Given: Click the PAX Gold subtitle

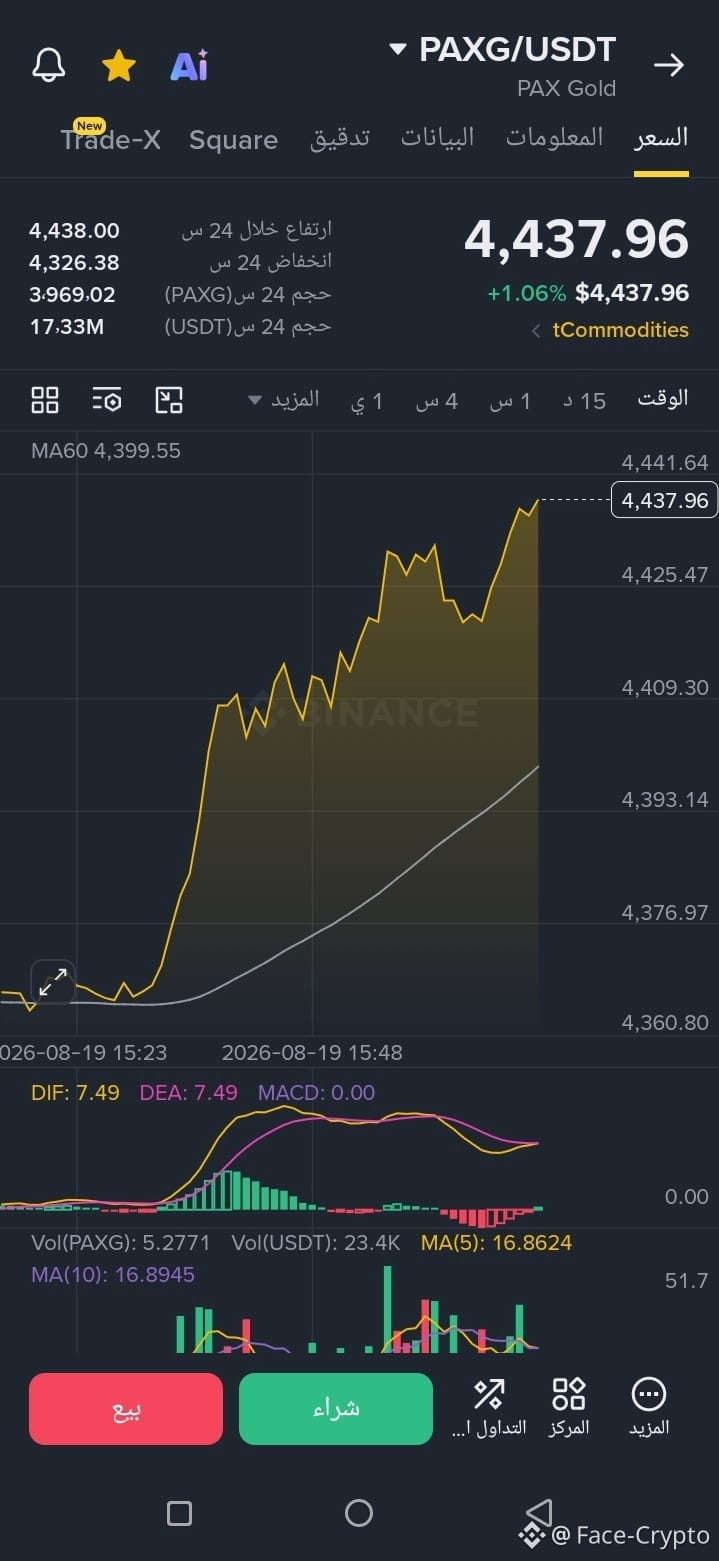Looking at the screenshot, I should (x=566, y=89).
